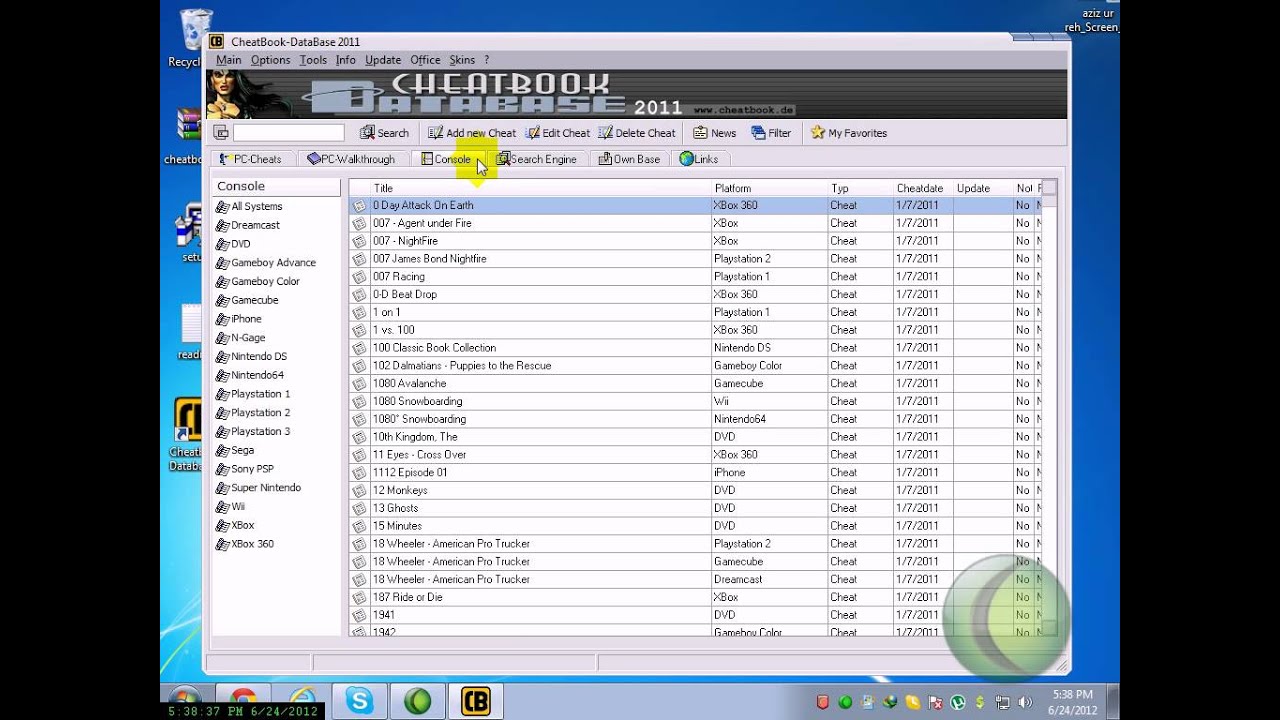
Task: Open the Info menu
Action: [x=346, y=60]
